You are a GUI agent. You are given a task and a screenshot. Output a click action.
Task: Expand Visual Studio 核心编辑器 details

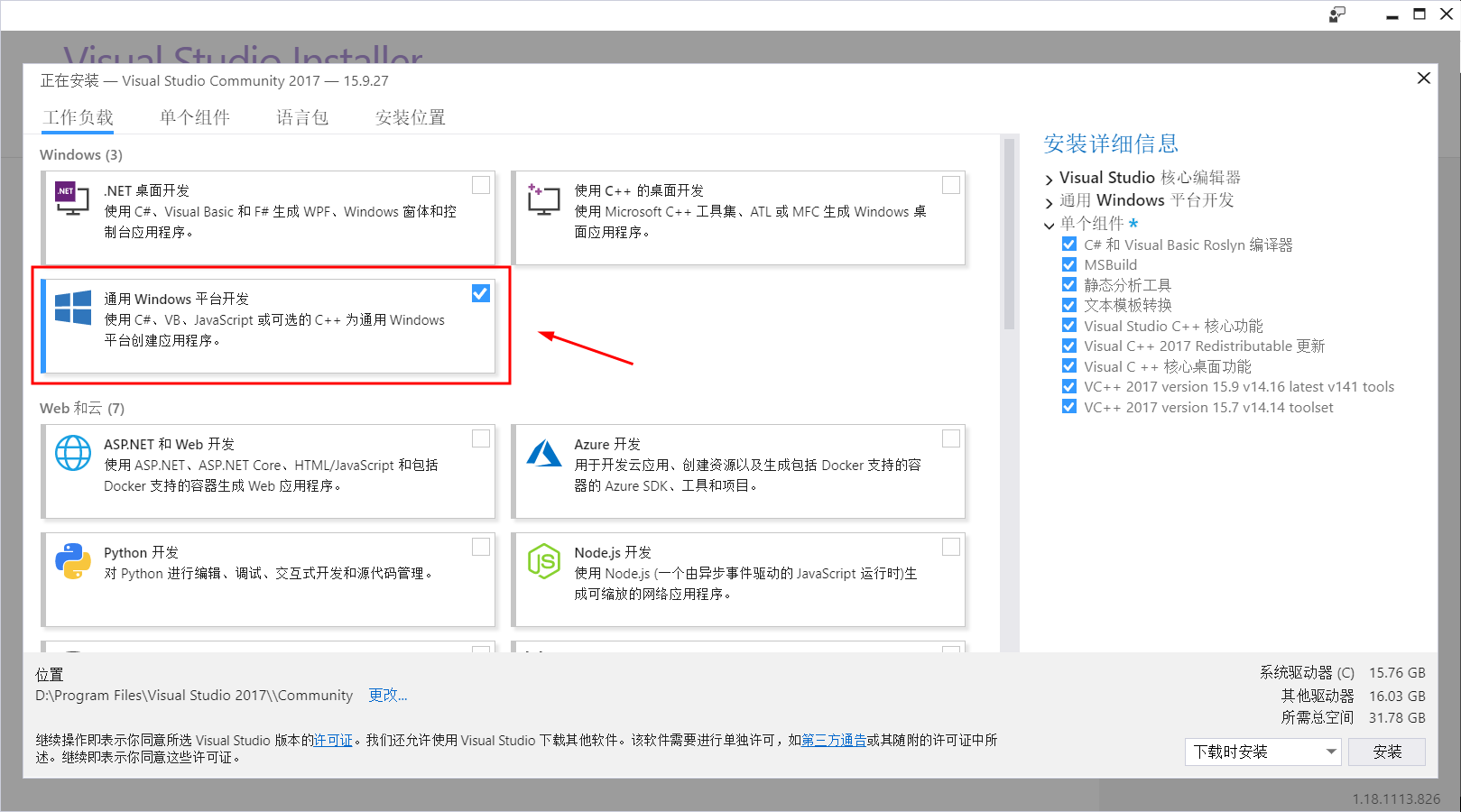pyautogui.click(x=1049, y=180)
